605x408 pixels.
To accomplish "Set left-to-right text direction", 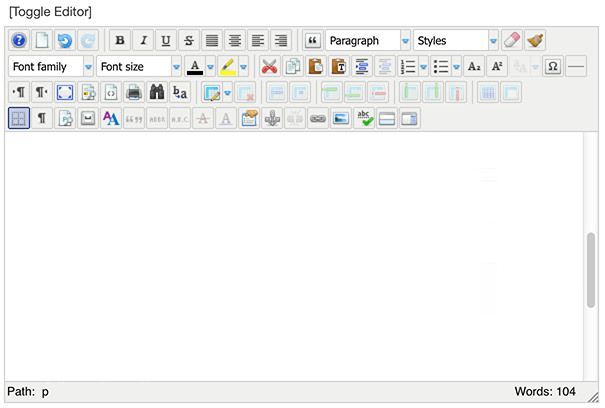I will 19,92.
